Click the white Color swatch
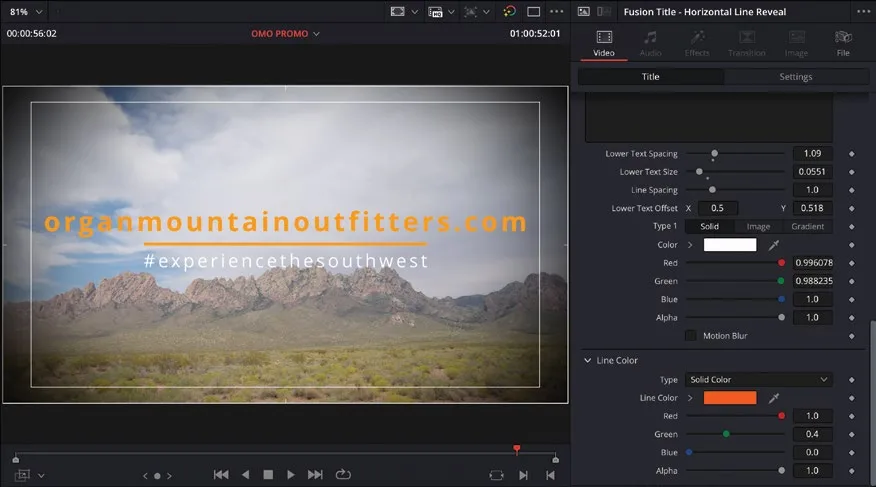The width and height of the screenshot is (876, 487). [x=730, y=245]
